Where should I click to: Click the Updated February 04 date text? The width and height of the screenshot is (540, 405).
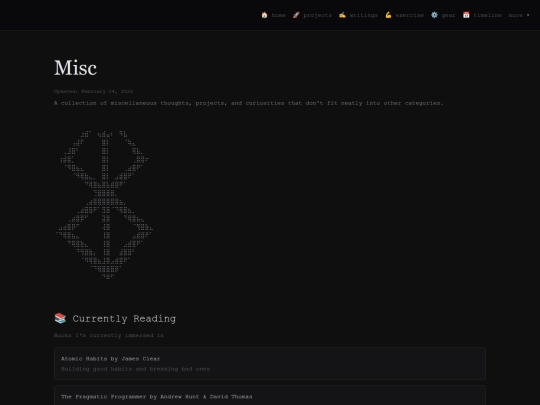(x=93, y=91)
